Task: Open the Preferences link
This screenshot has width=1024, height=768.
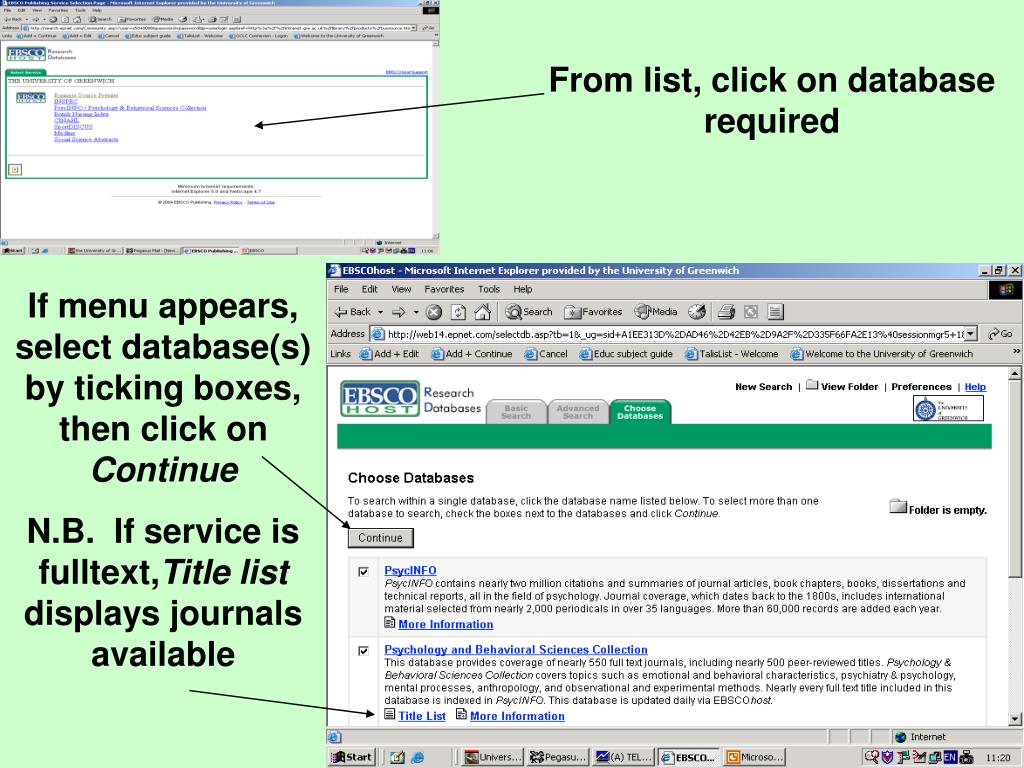Action: 921,387
